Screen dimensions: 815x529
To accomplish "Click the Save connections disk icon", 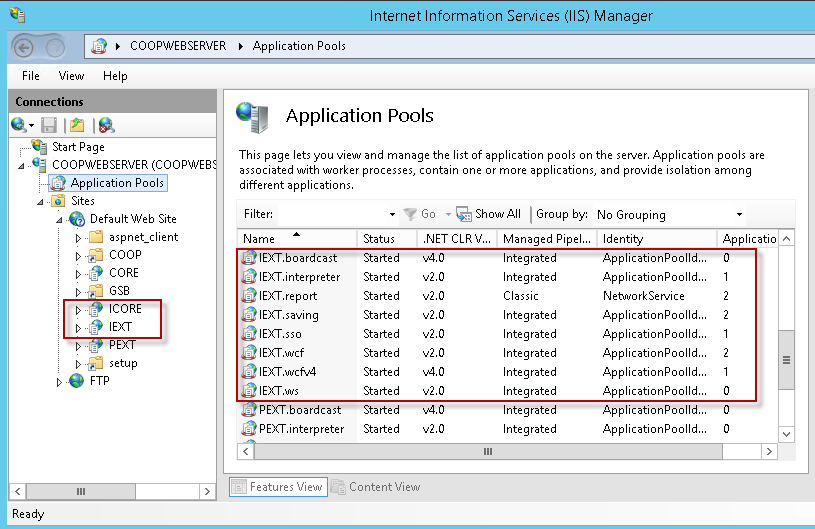I will tap(49, 125).
